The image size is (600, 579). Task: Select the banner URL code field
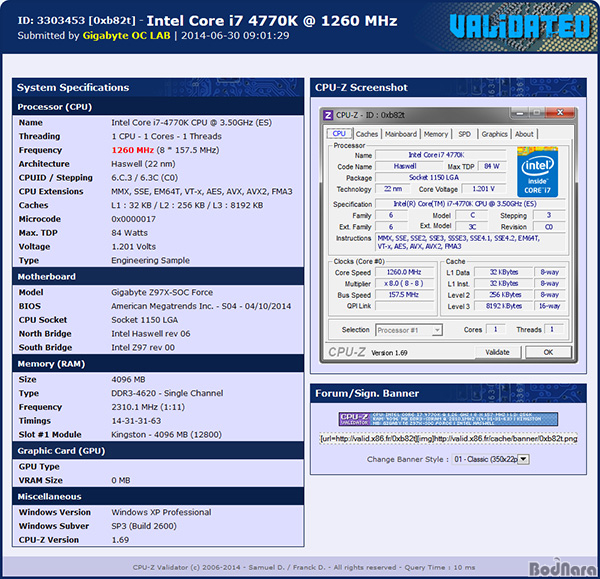tap(448, 439)
